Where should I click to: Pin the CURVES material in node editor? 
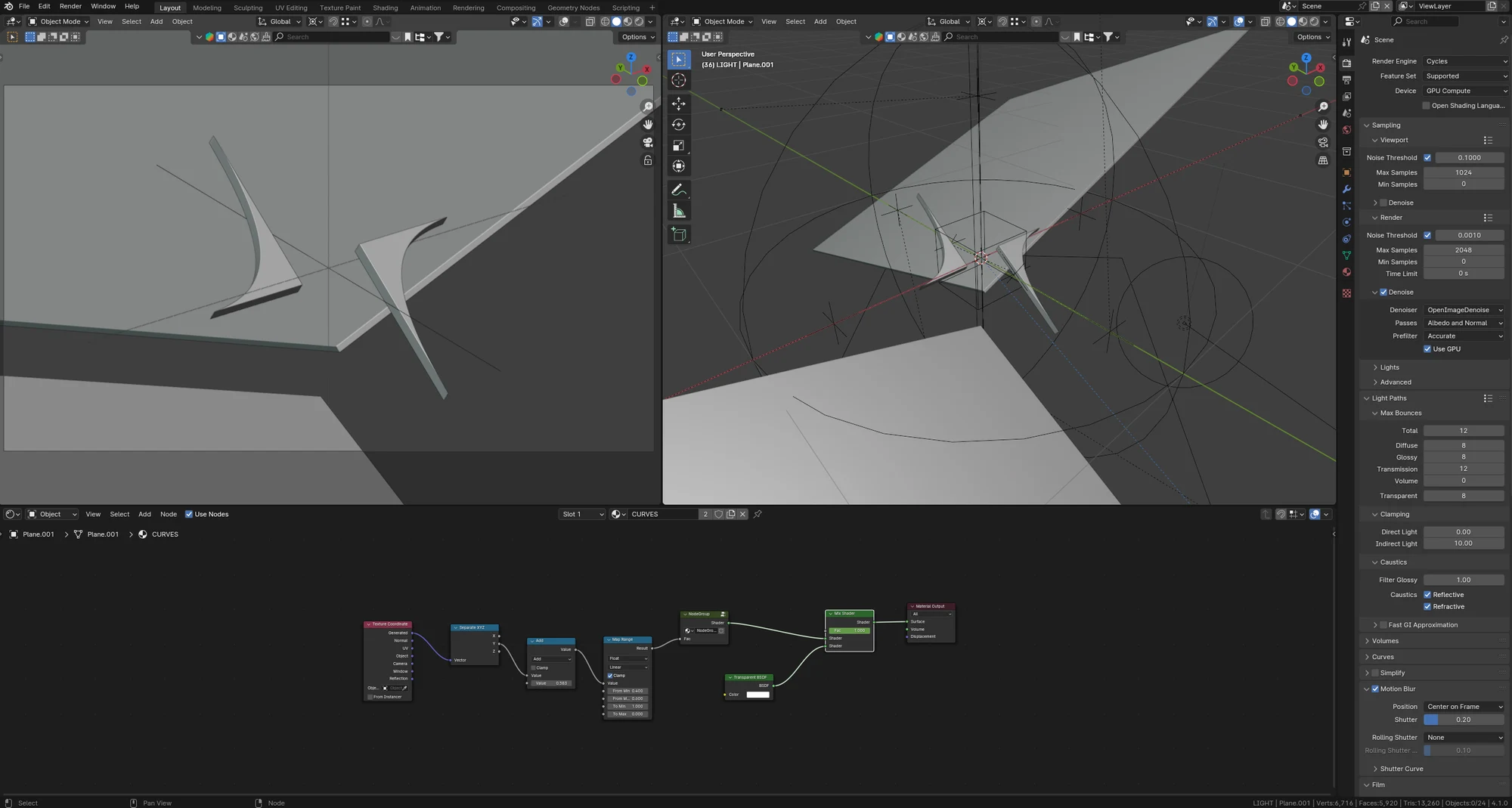tap(758, 514)
